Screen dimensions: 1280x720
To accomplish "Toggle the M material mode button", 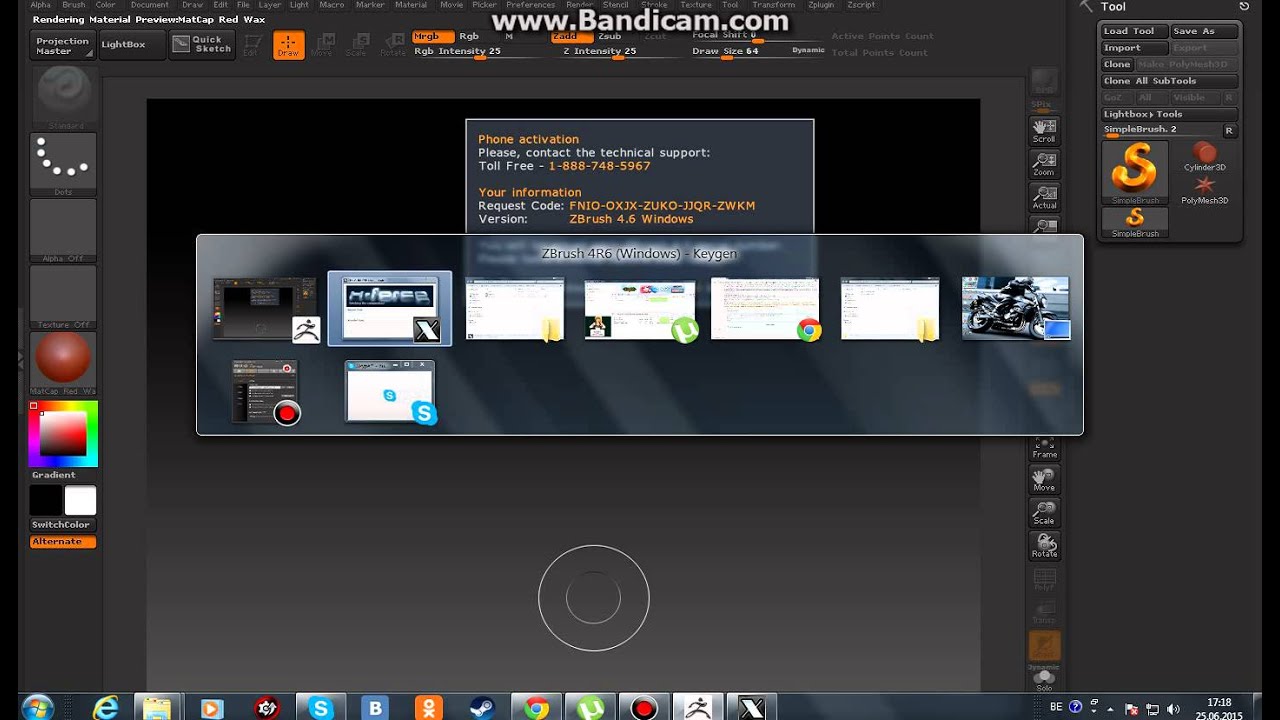I will pos(509,36).
